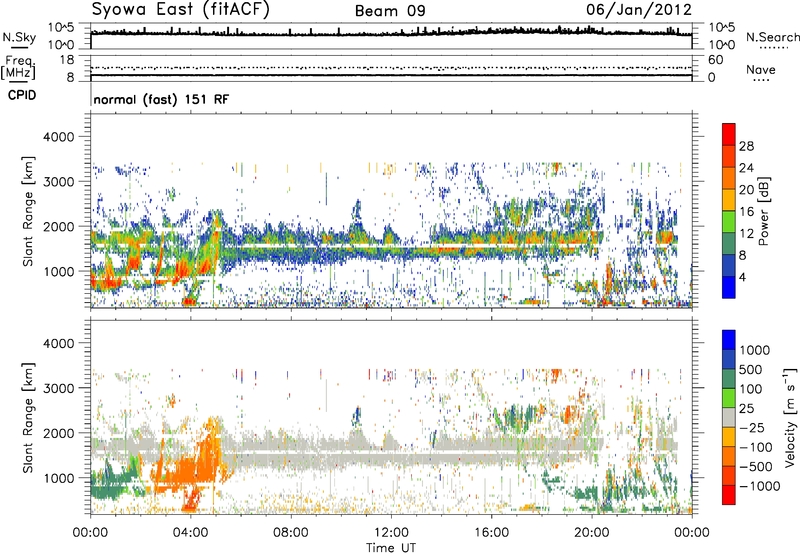The height and width of the screenshot is (554, 800).
Task: Click the '04:00' time tick label
Action: (191, 533)
